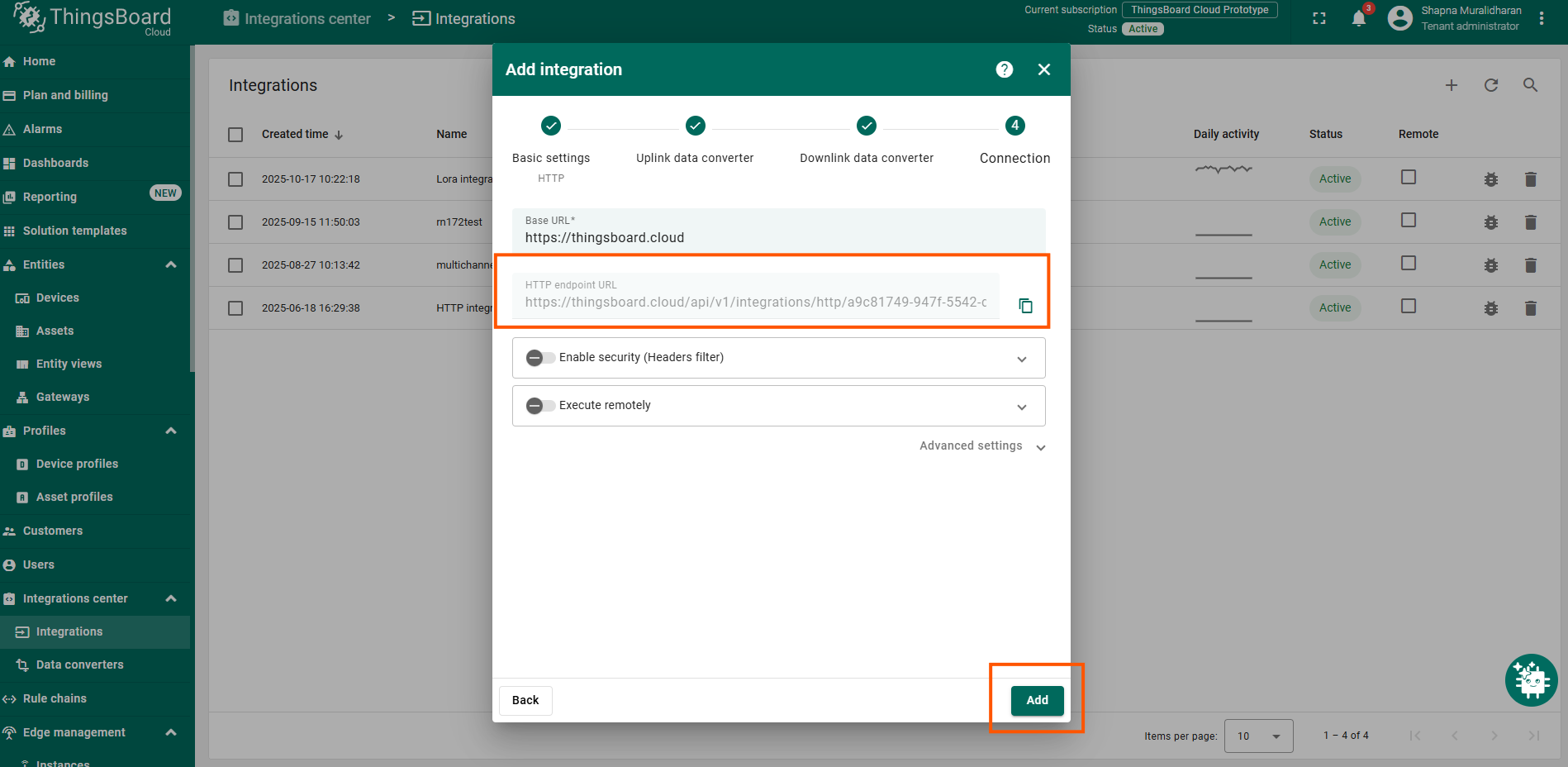Enable security headers filter toggle

[x=540, y=358]
